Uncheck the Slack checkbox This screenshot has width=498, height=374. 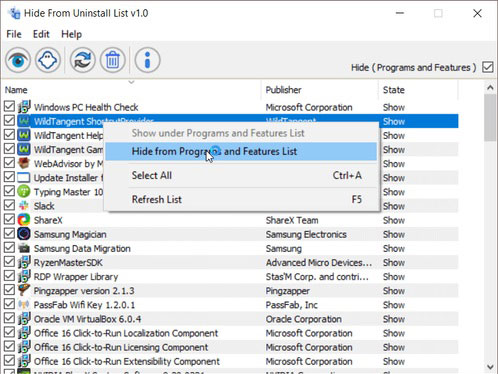9,205
